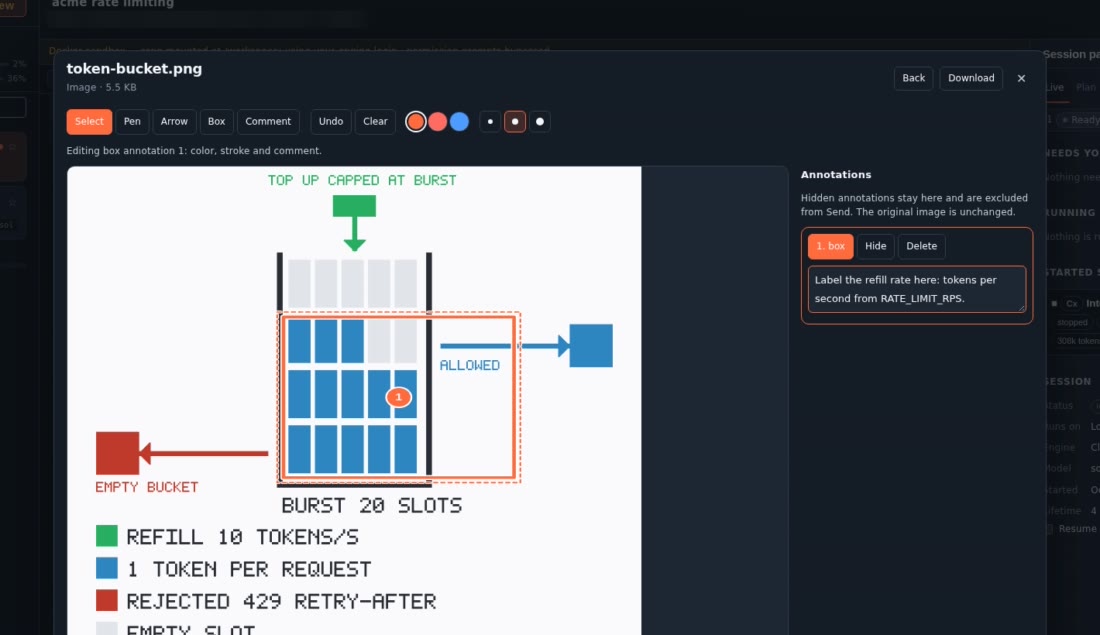This screenshot has height=635, width=1100.
Task: Download token-bucket.png
Action: click(x=971, y=78)
